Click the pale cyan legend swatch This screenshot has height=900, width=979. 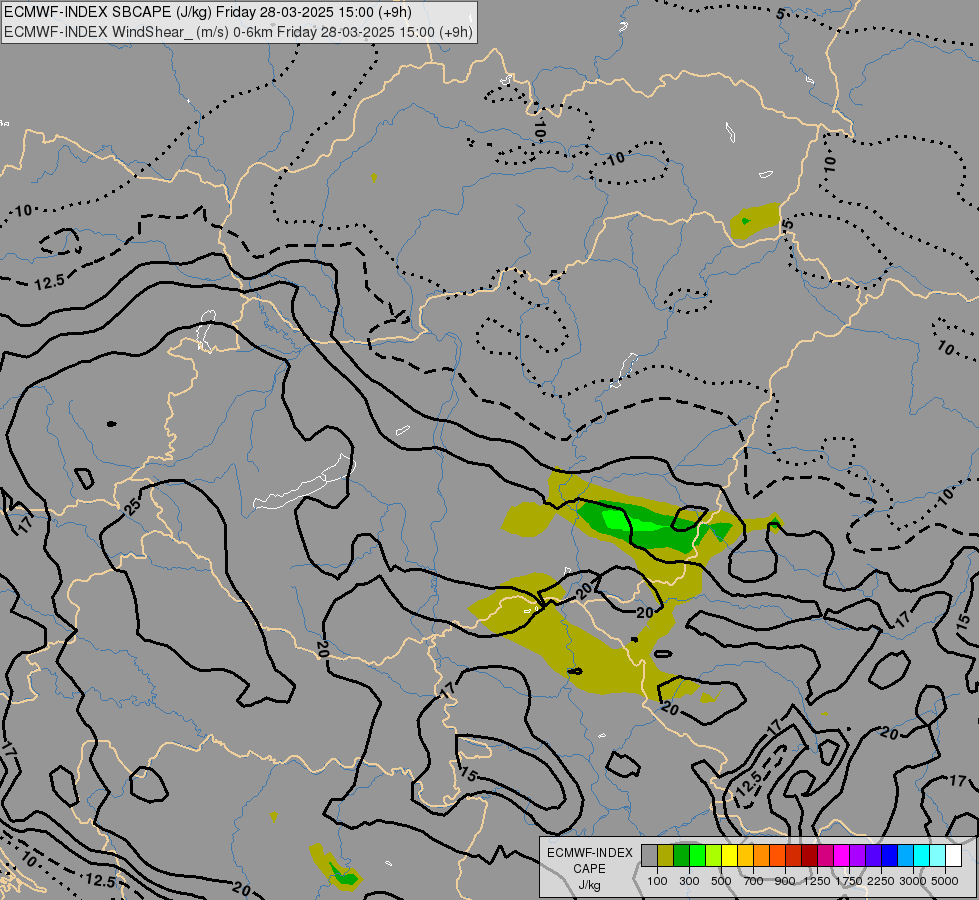[x=937, y=856]
